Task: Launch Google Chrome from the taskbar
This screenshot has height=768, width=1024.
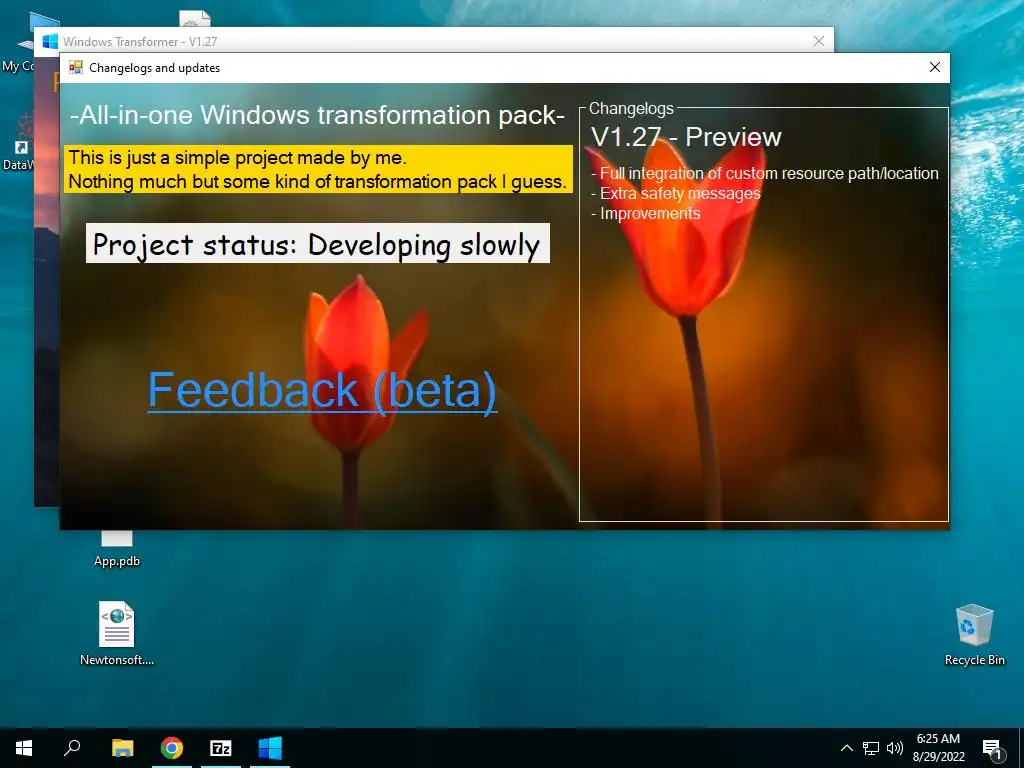Action: [172, 748]
